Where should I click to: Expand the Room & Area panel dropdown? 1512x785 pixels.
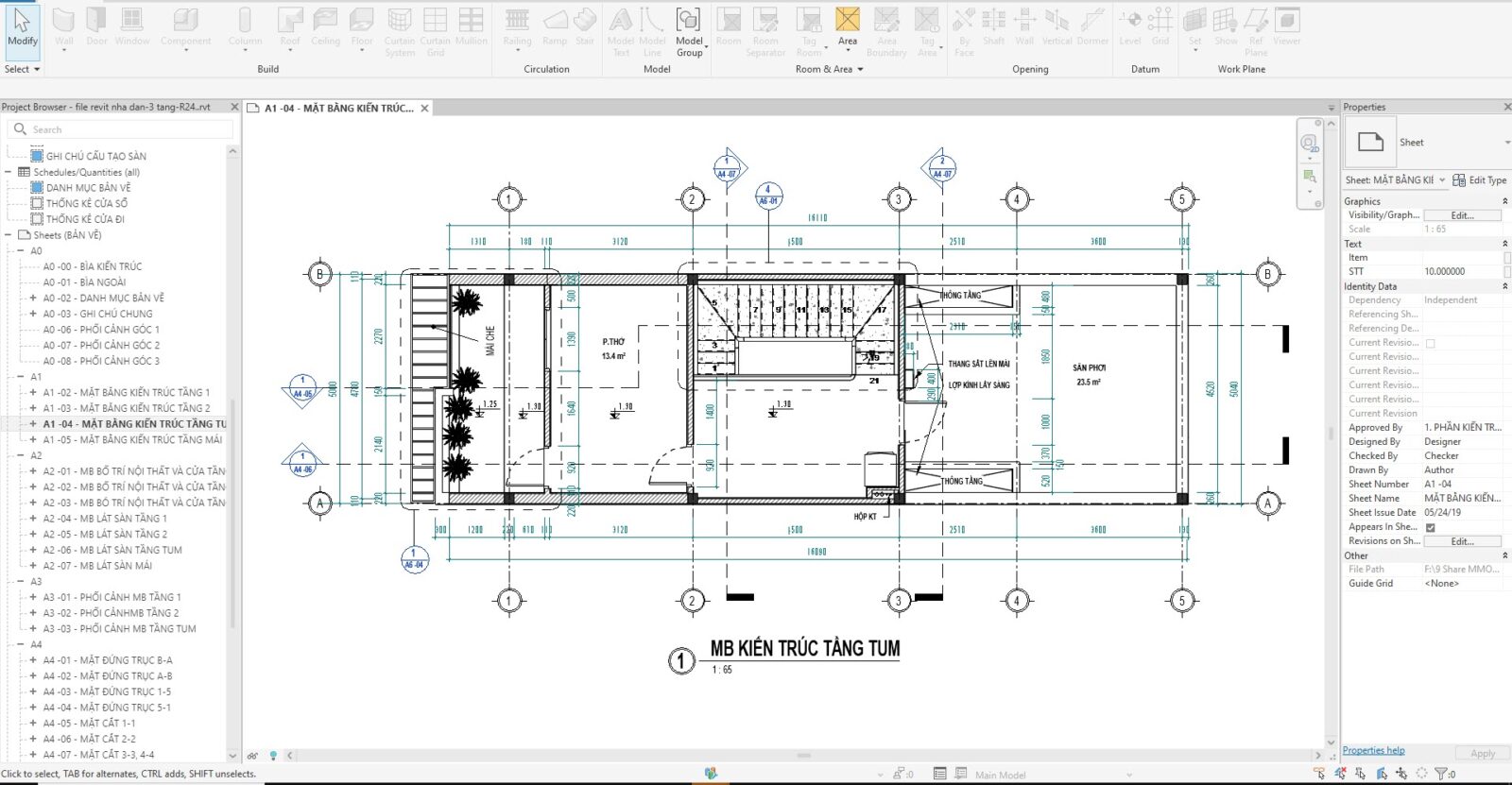(829, 69)
